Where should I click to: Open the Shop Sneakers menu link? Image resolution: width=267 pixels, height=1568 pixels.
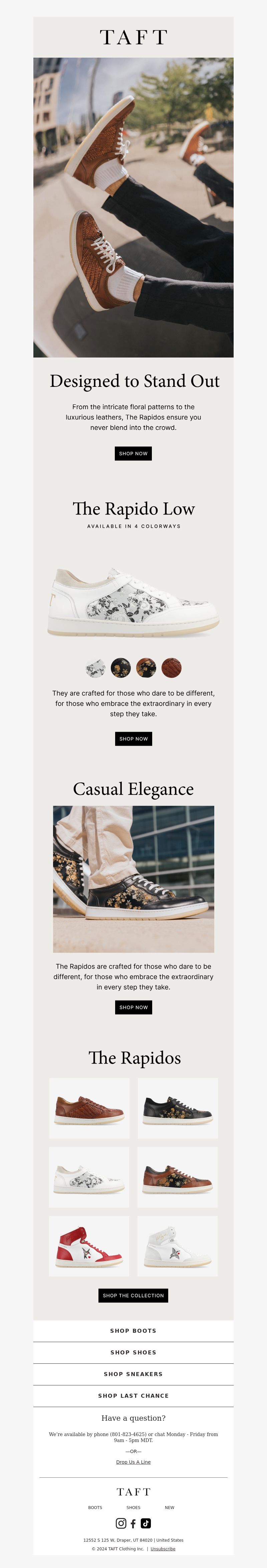pyautogui.click(x=133, y=1374)
